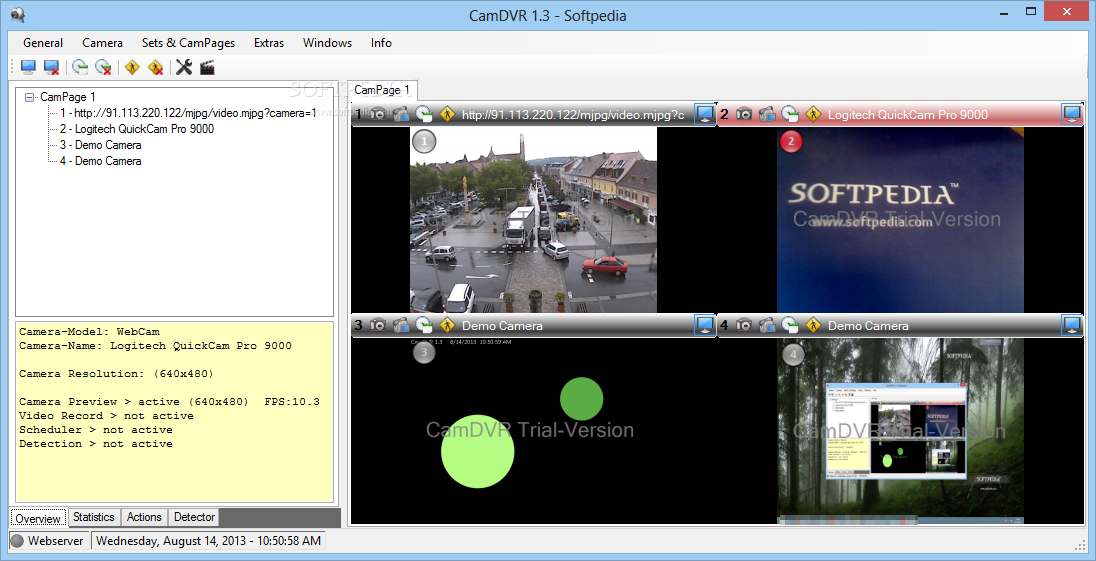Click the town square camera 1 video feed
The height and width of the screenshot is (561, 1096).
[x=533, y=219]
